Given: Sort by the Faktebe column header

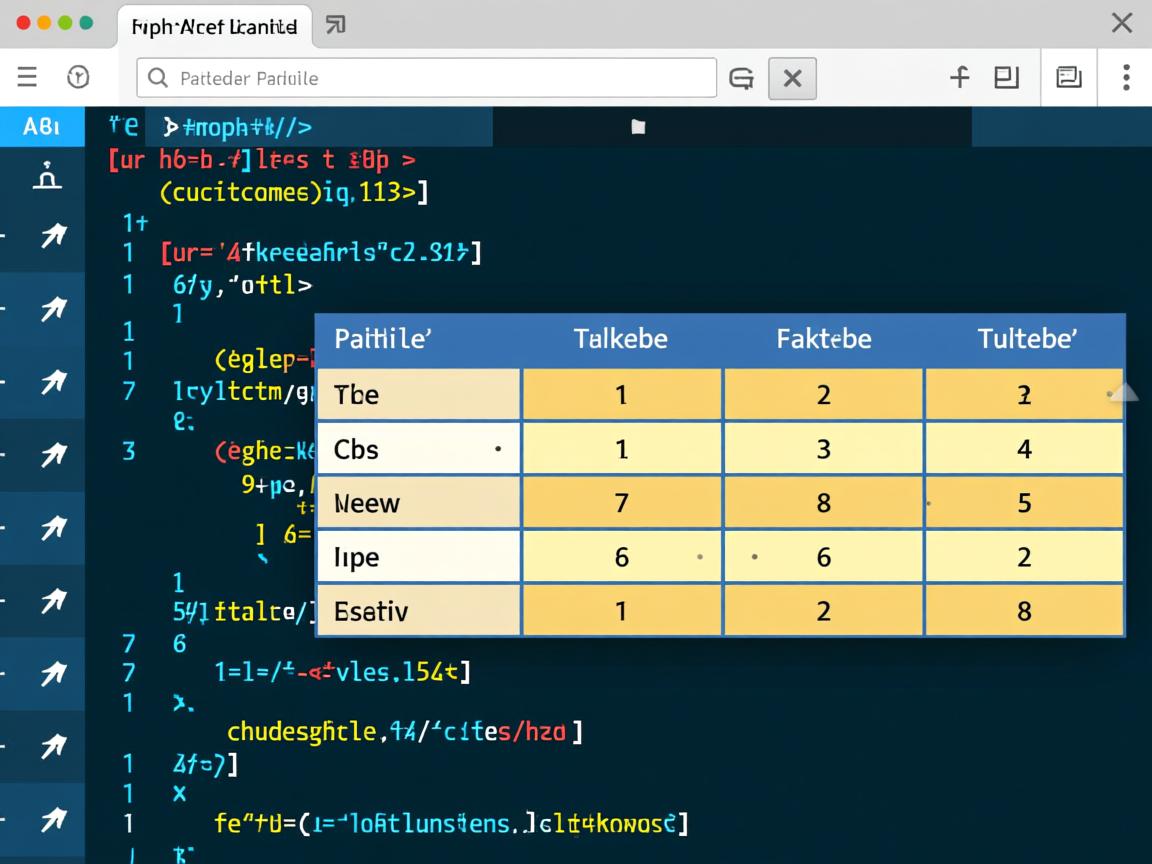Looking at the screenshot, I should (823, 339).
